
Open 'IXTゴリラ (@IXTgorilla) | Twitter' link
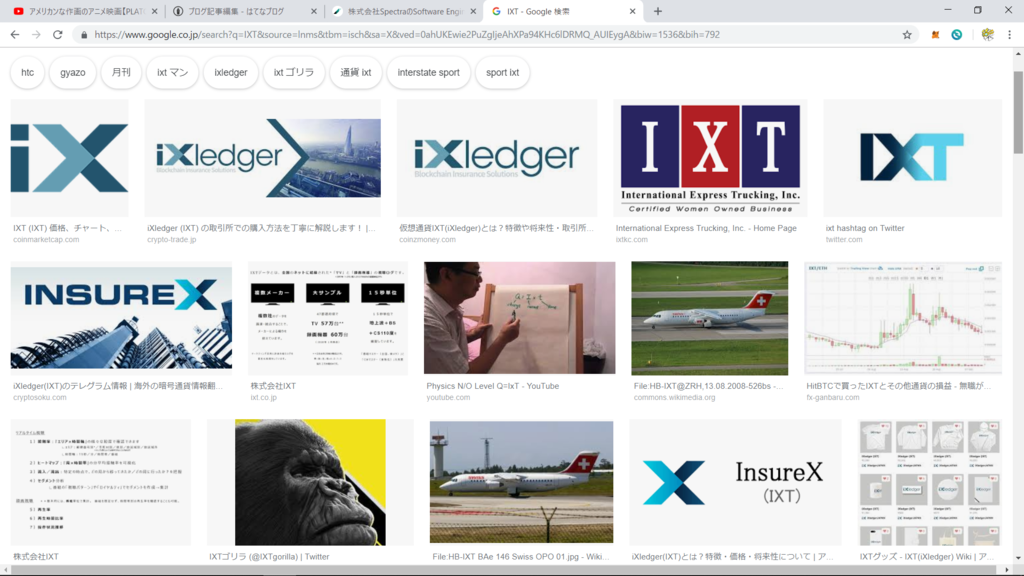[269, 556]
